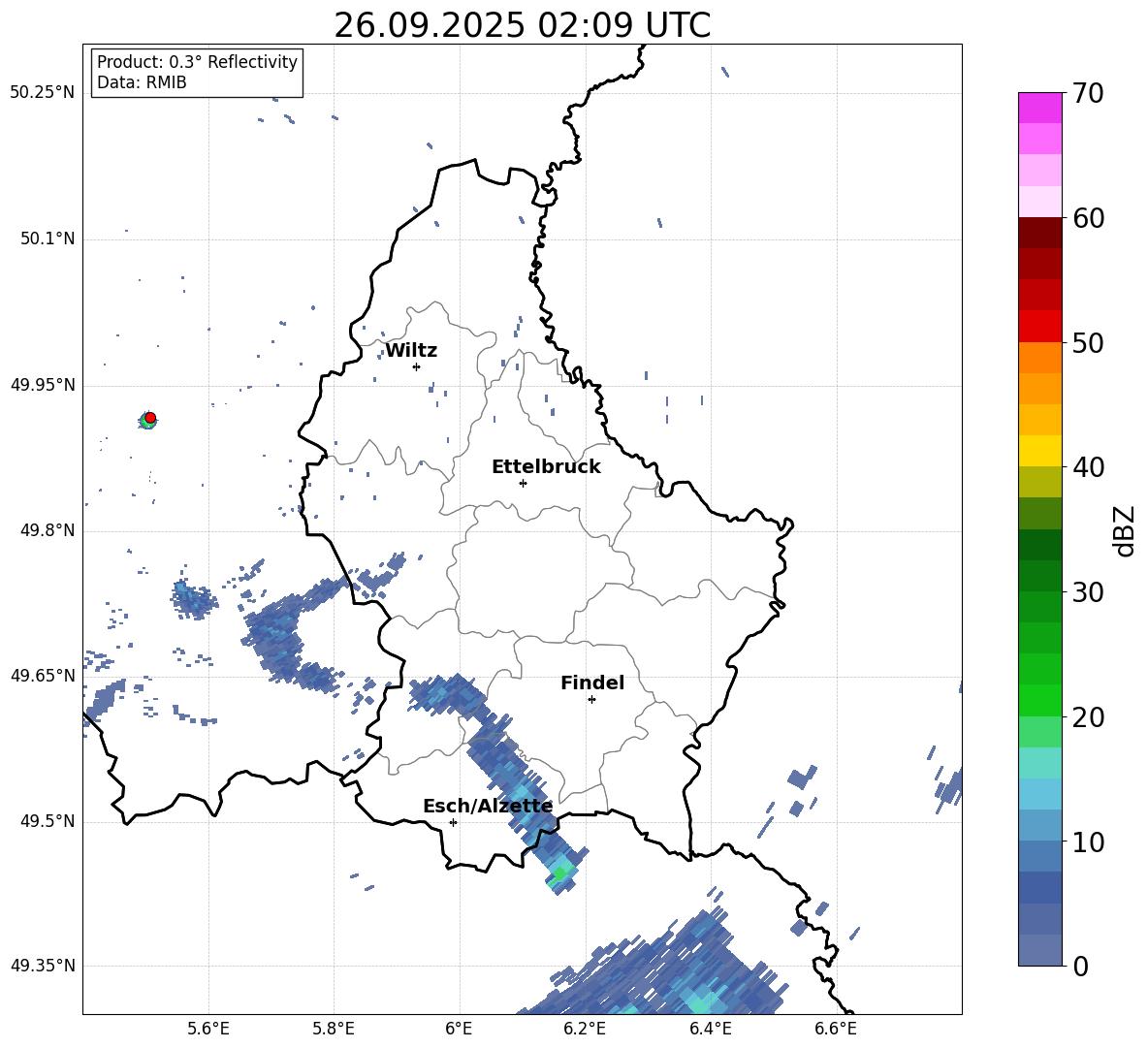
Task: Click the 6.6°E longitude label
Action: [x=836, y=1029]
